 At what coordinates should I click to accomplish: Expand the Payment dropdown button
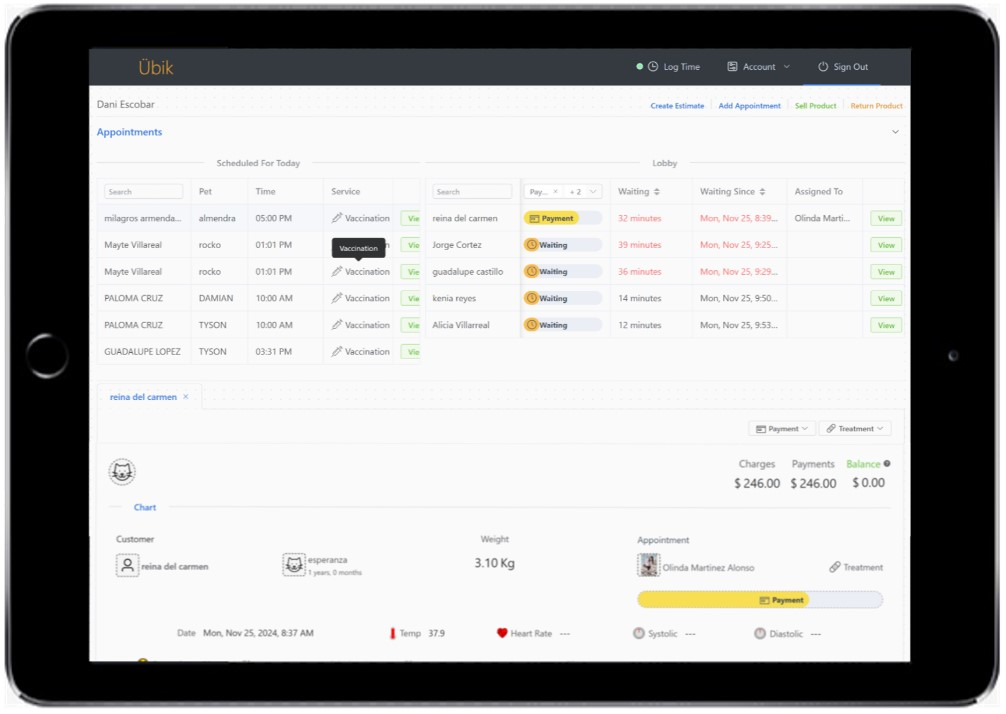(780, 428)
